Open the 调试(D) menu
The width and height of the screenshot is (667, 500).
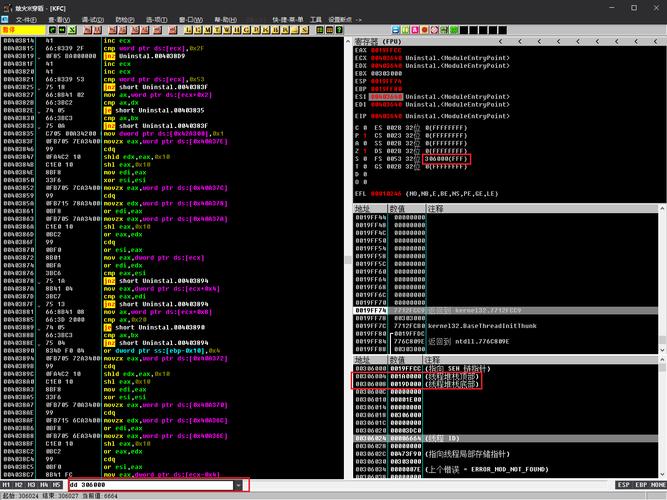point(92,19)
